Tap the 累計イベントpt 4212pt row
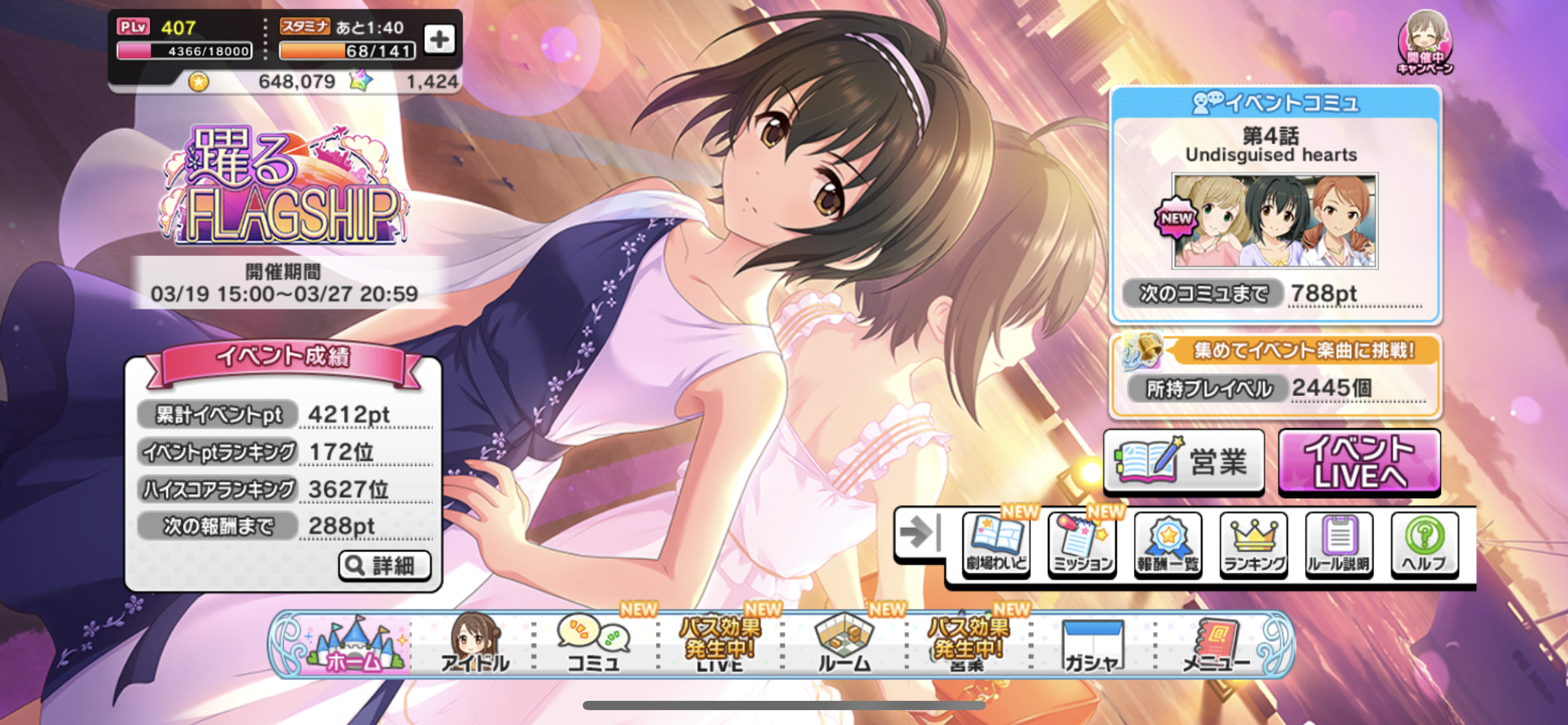The width and height of the screenshot is (1568, 725). (284, 415)
